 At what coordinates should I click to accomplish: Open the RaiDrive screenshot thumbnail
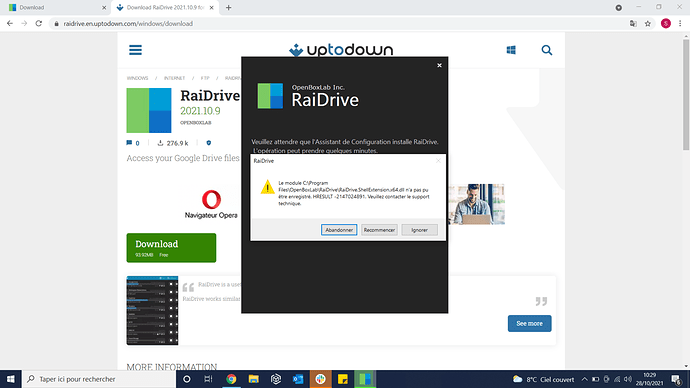pyautogui.click(x=152, y=311)
